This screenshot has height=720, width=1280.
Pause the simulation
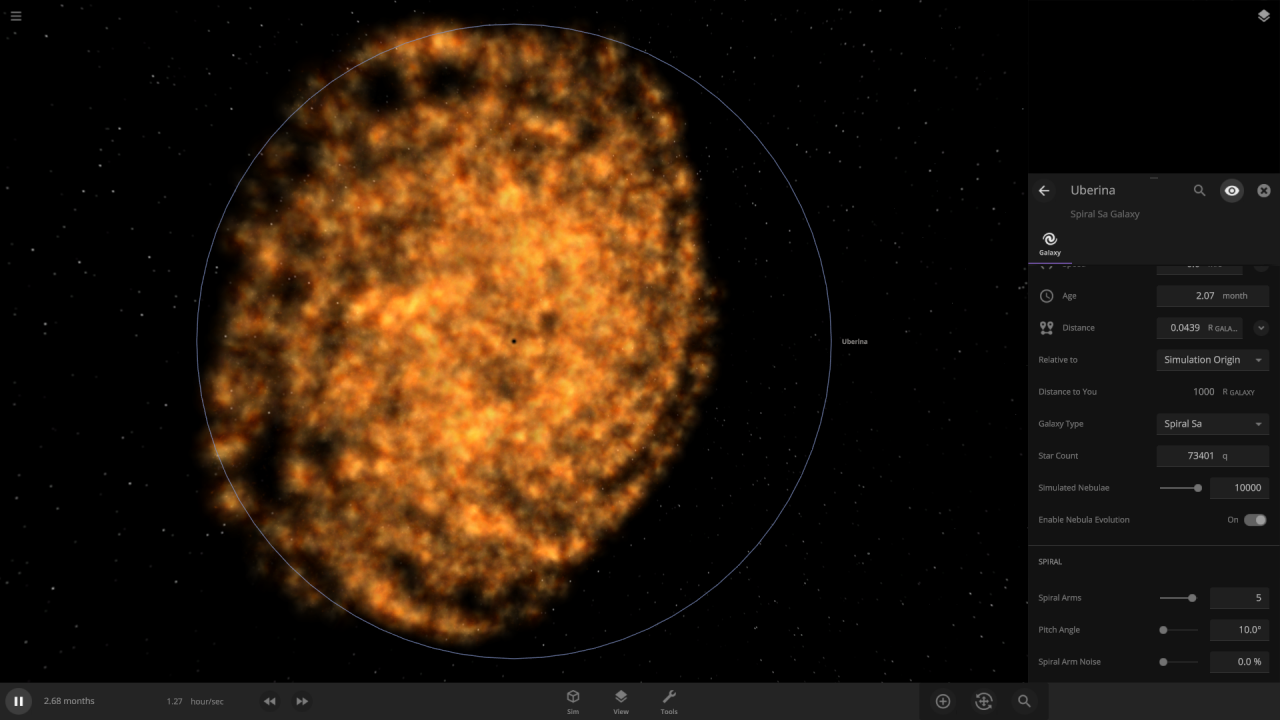pos(18,701)
